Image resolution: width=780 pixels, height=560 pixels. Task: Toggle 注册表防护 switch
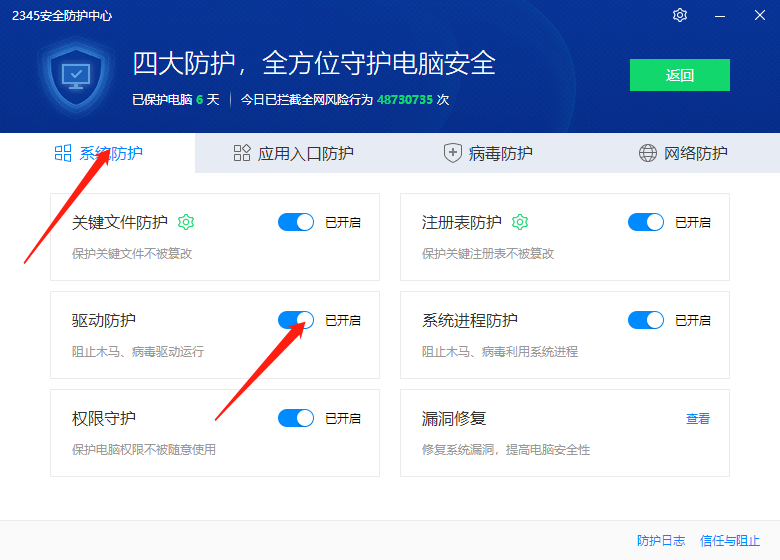point(646,222)
